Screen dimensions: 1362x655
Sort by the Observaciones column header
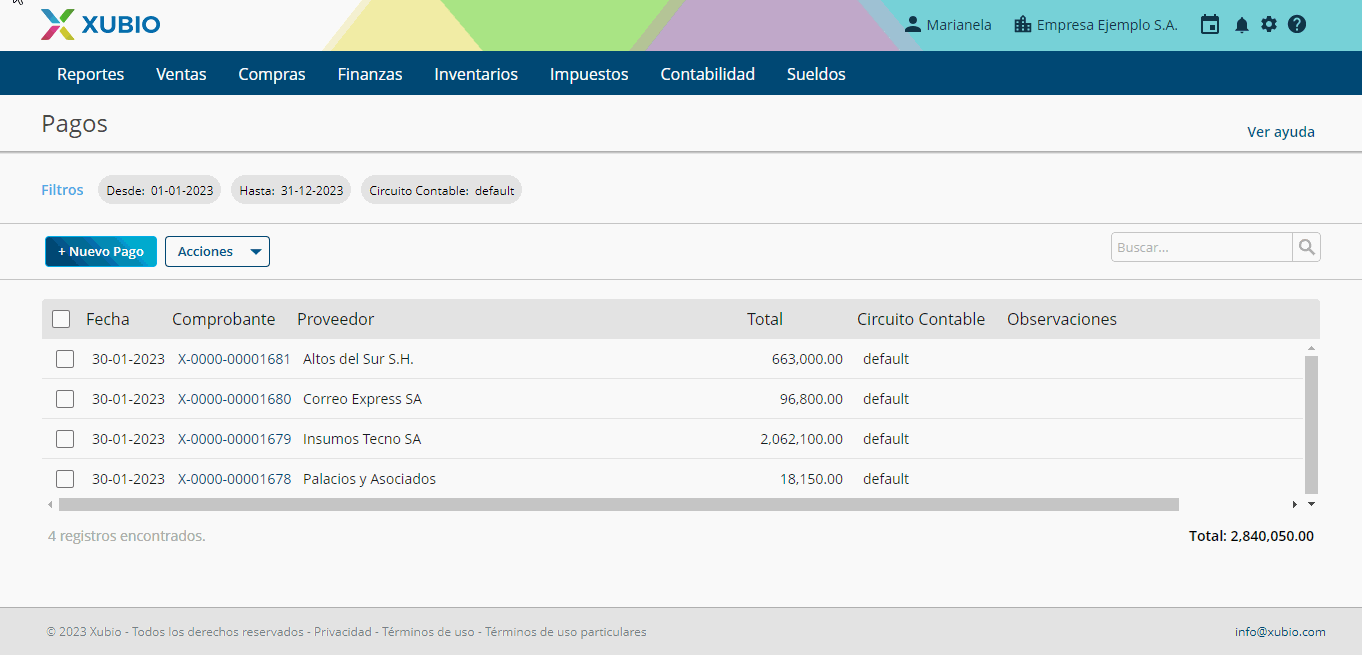click(1062, 319)
